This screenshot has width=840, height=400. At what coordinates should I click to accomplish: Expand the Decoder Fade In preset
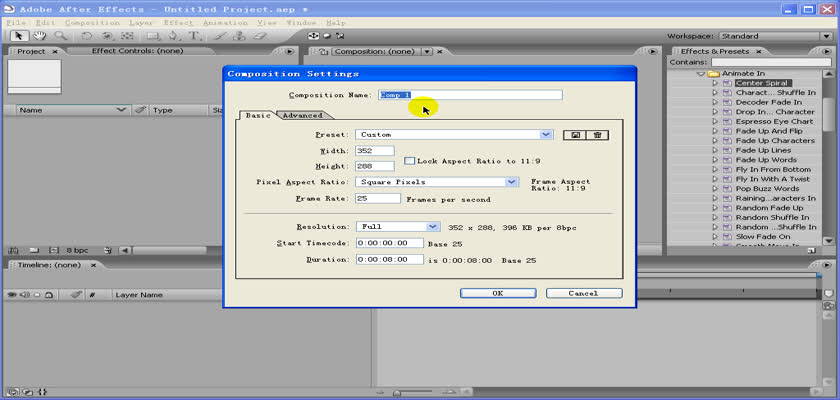coord(715,102)
